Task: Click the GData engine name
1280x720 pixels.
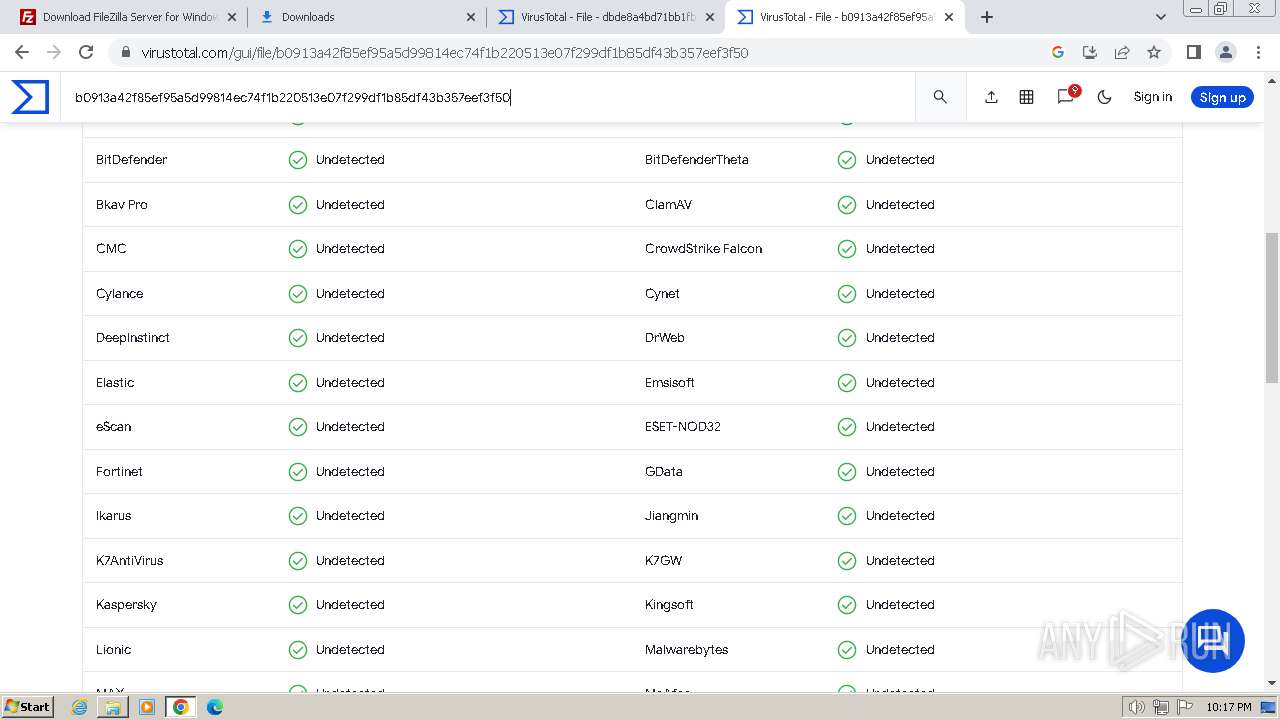Action: point(663,472)
